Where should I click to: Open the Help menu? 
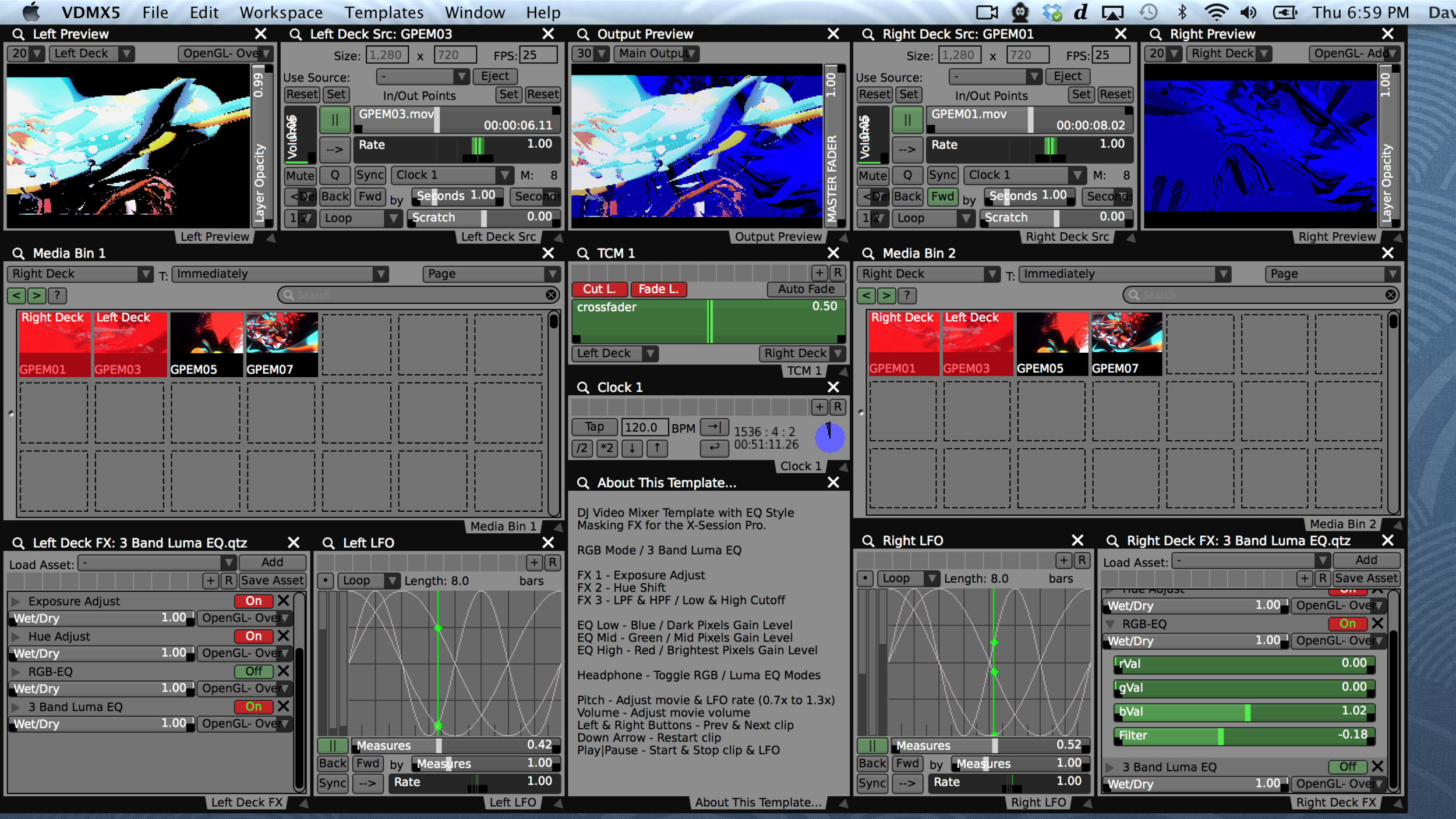point(543,12)
